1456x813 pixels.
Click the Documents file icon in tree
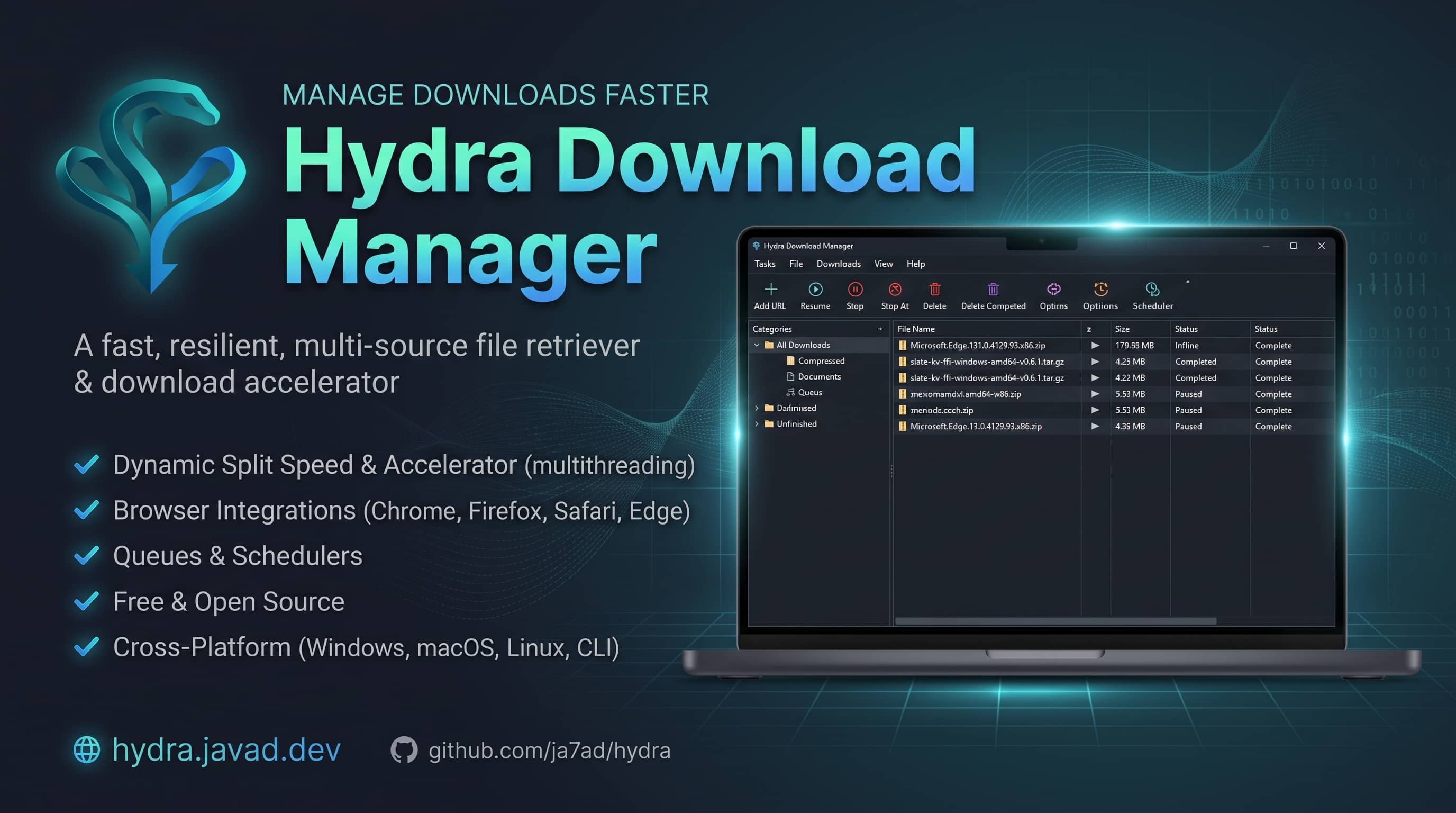791,376
